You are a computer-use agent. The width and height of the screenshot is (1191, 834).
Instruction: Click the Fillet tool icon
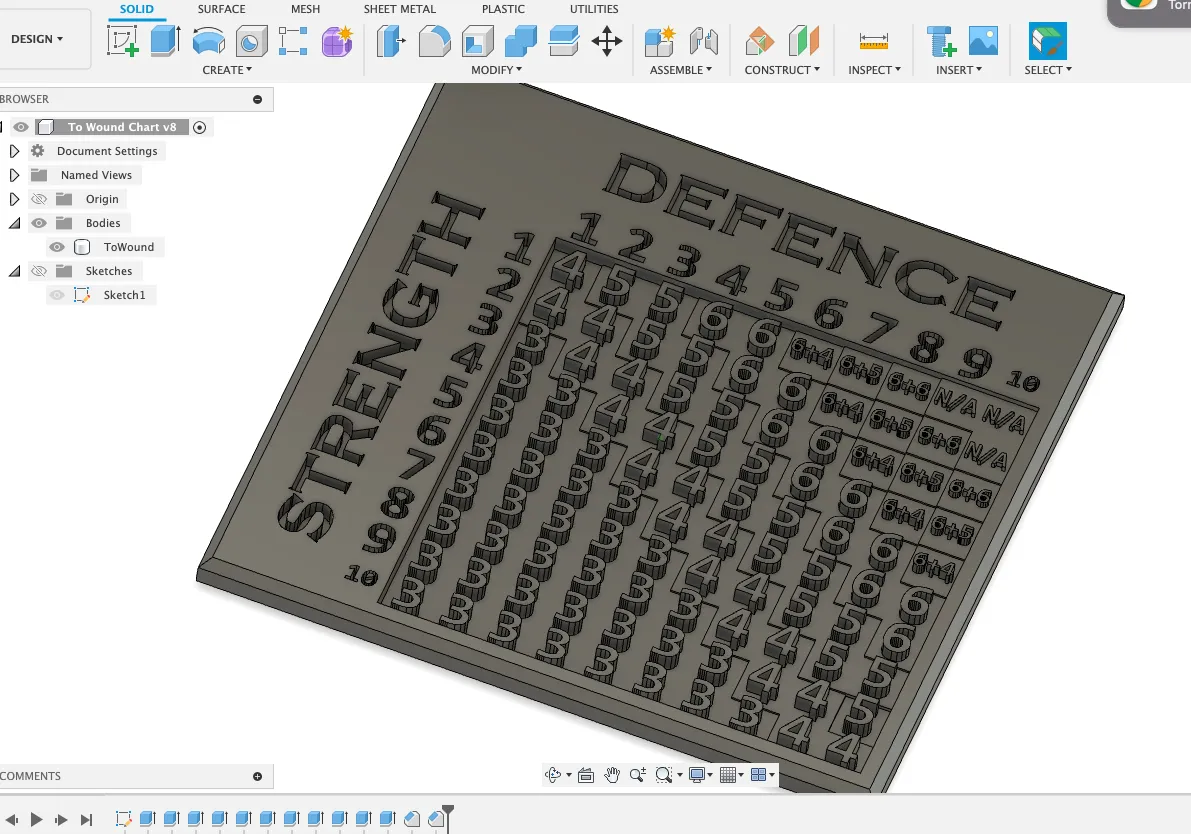click(x=434, y=41)
